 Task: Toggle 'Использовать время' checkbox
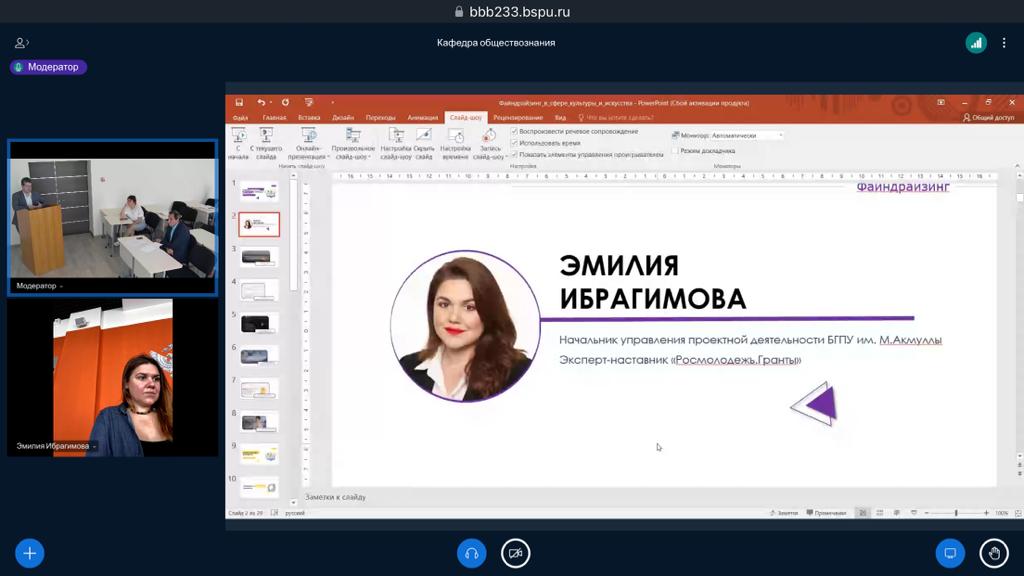[515, 143]
